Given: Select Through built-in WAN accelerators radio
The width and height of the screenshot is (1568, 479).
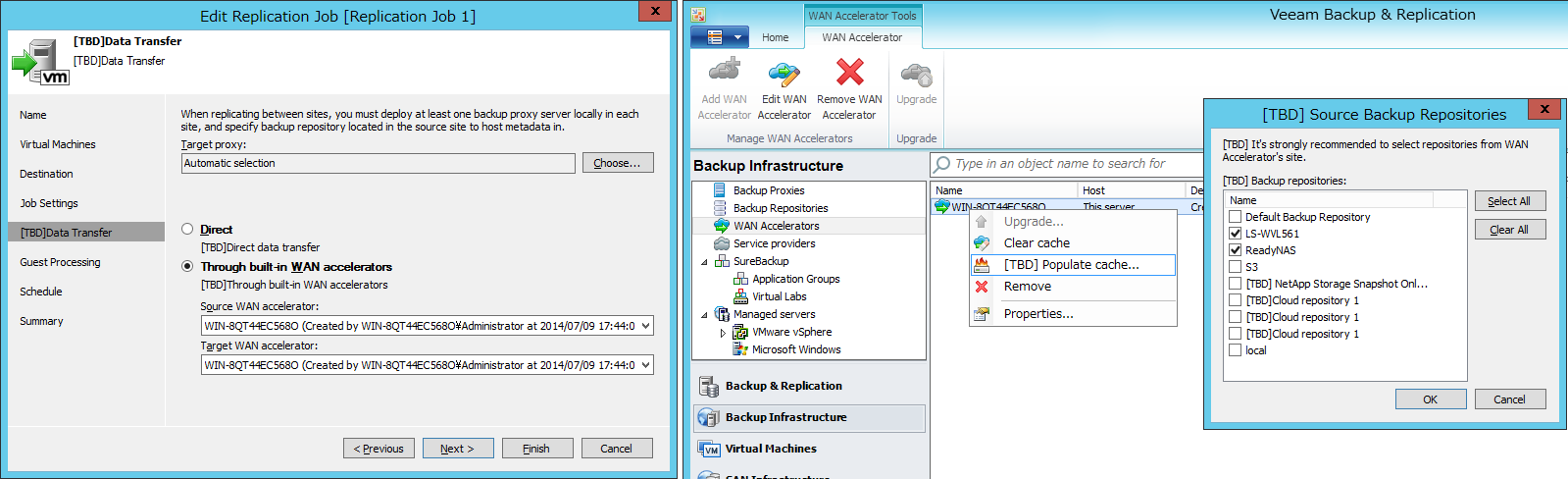Looking at the screenshot, I should pos(187,266).
